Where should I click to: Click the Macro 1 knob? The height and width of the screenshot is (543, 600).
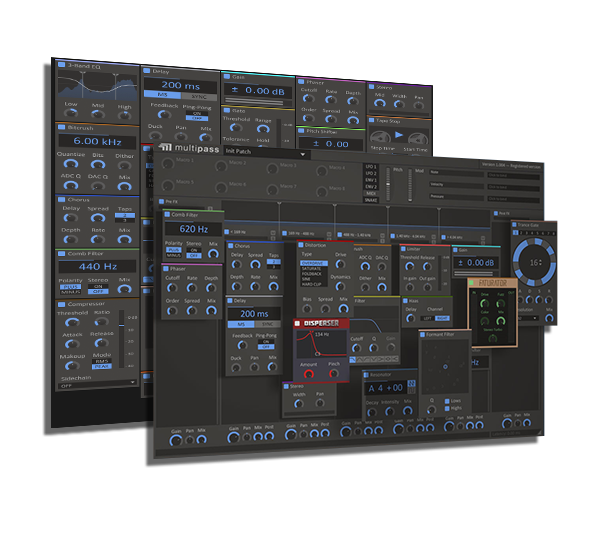click(x=168, y=163)
